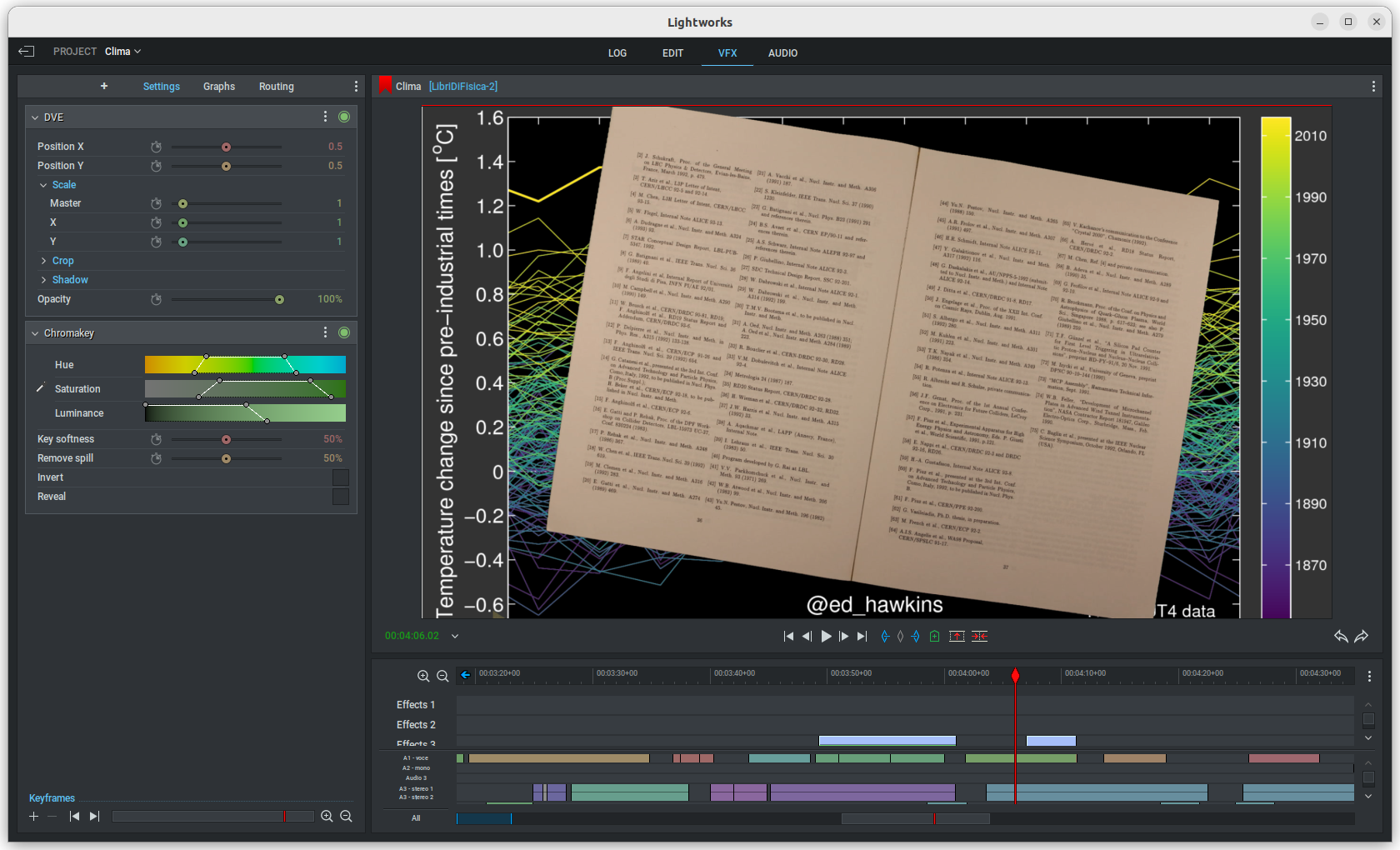Toggle keyframing stopwatch for Position X
The width and height of the screenshot is (1400, 850).
pyautogui.click(x=156, y=147)
